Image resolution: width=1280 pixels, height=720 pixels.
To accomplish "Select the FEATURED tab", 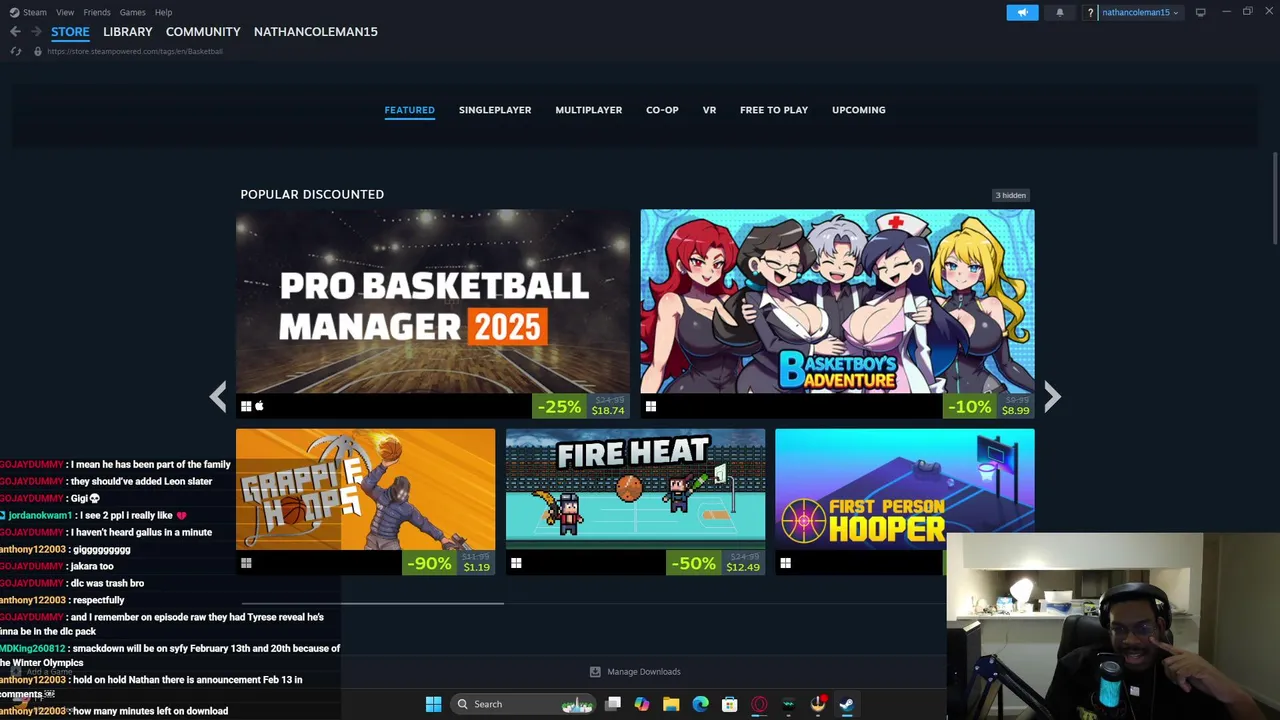I will pos(409,110).
